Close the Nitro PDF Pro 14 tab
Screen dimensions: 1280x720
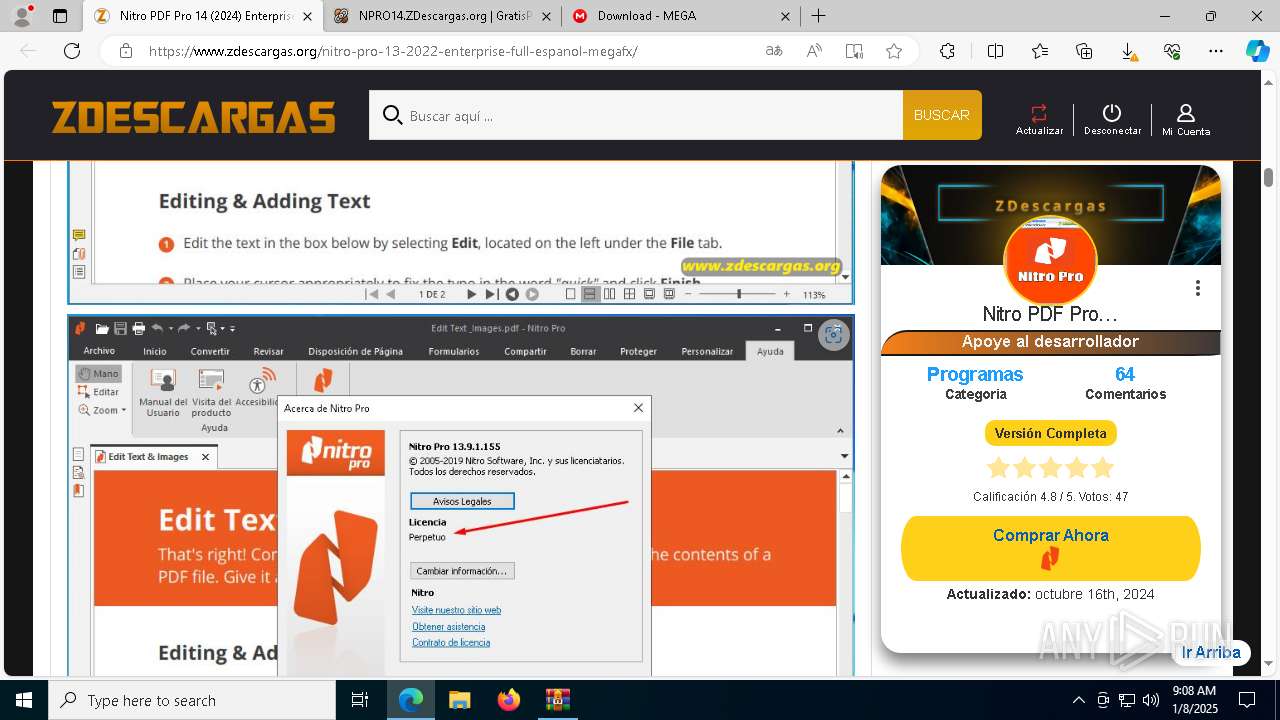(x=307, y=16)
